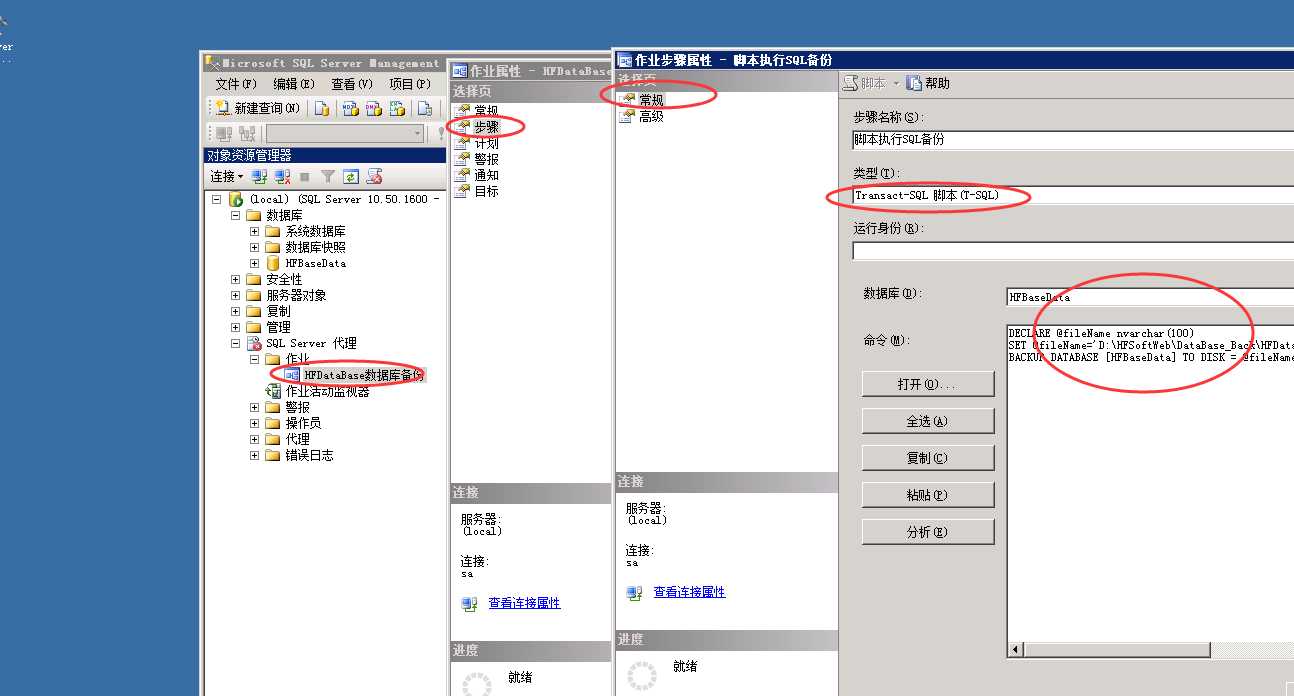1294x696 pixels.
Task: Click the stop icon in Object Explorer toolbar
Action: pyautogui.click(x=305, y=176)
